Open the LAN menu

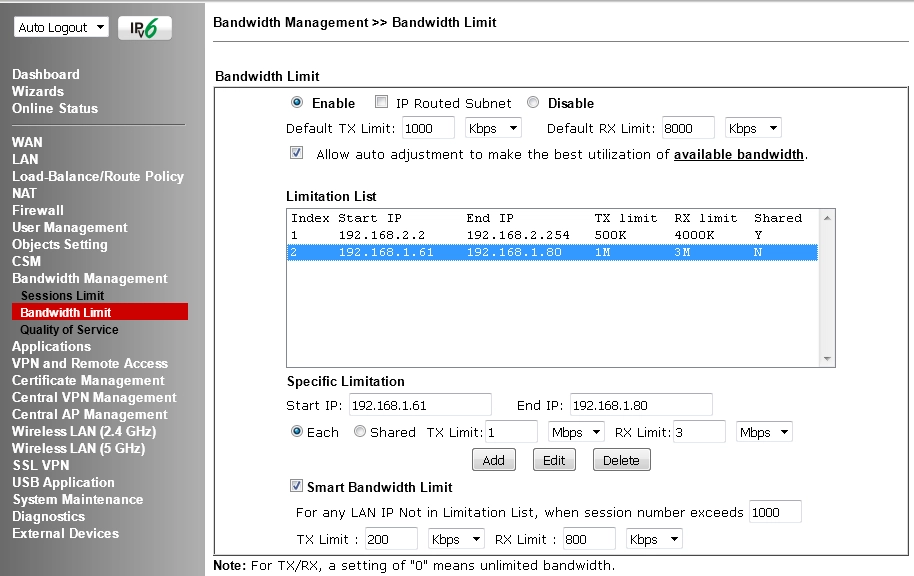click(x=25, y=159)
